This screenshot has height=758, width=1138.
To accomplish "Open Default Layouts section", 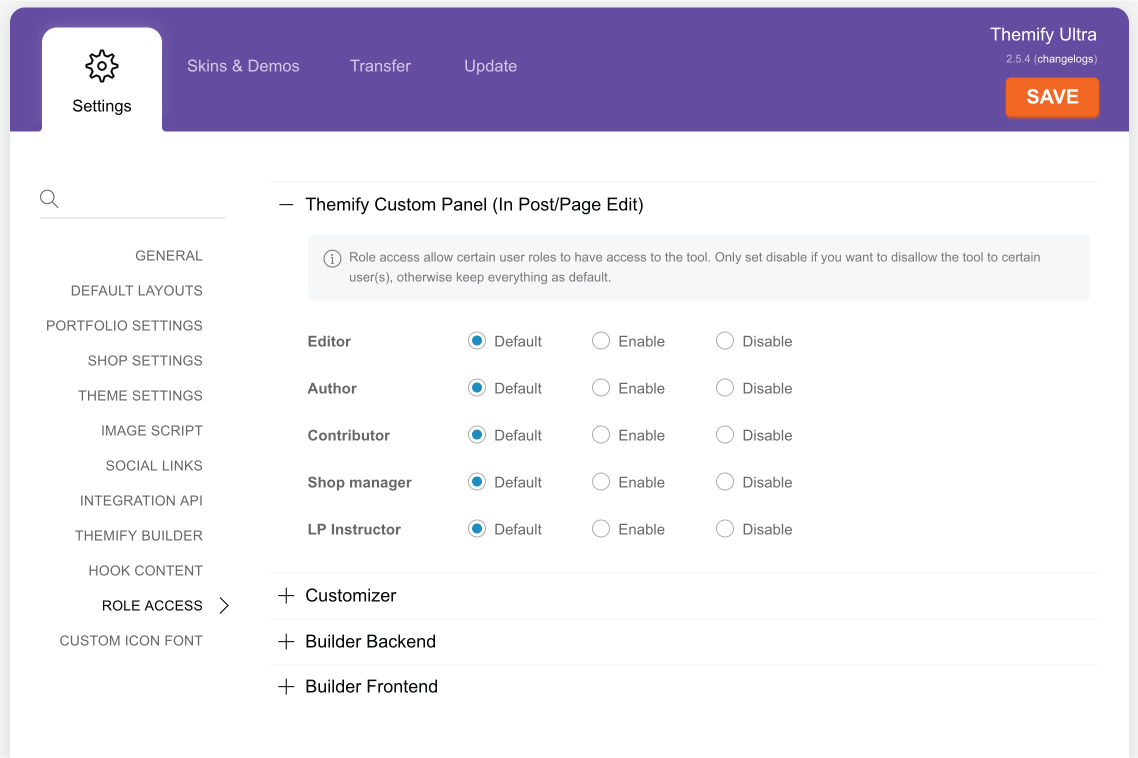I will tap(136, 290).
